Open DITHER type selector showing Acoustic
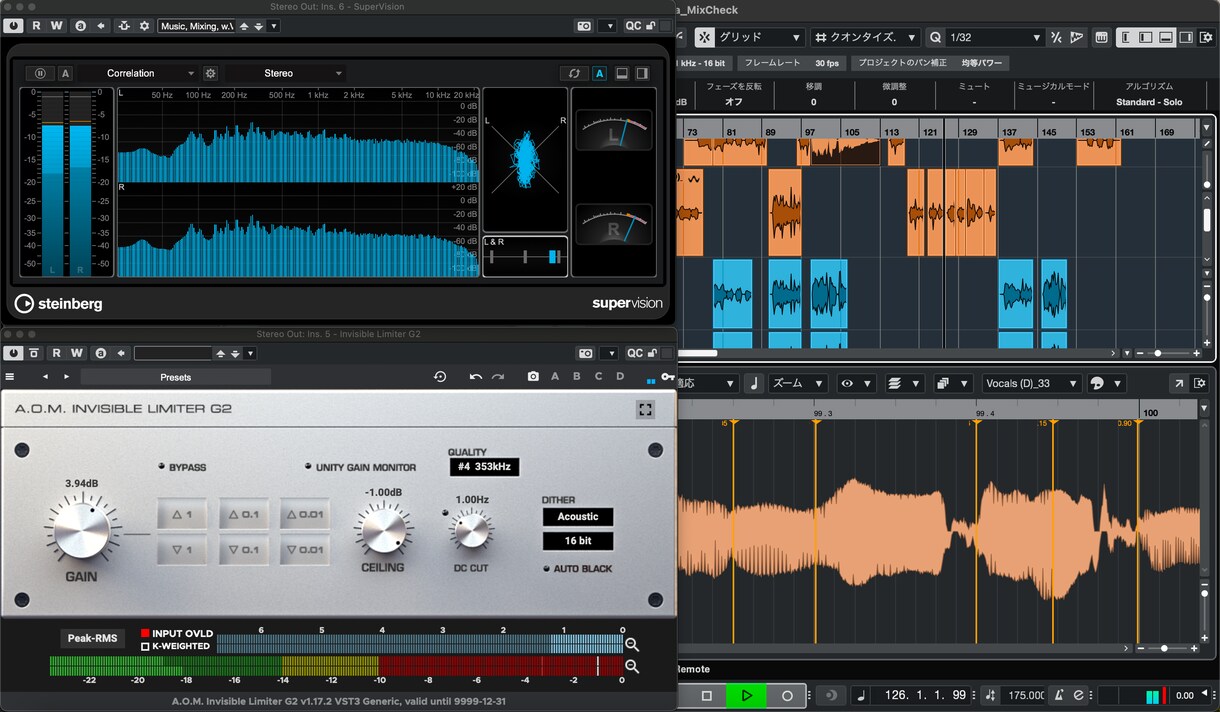 578,517
